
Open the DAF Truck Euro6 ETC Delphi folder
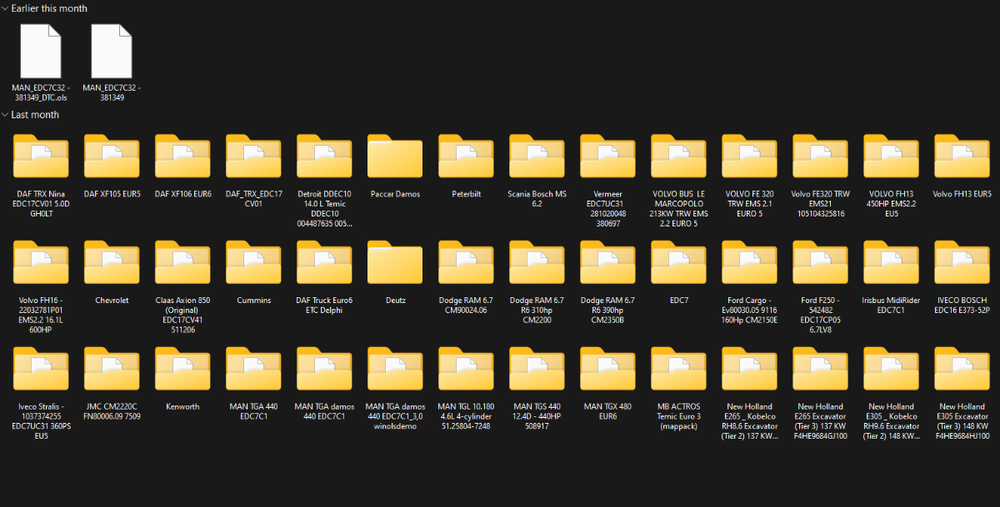[x=324, y=263]
